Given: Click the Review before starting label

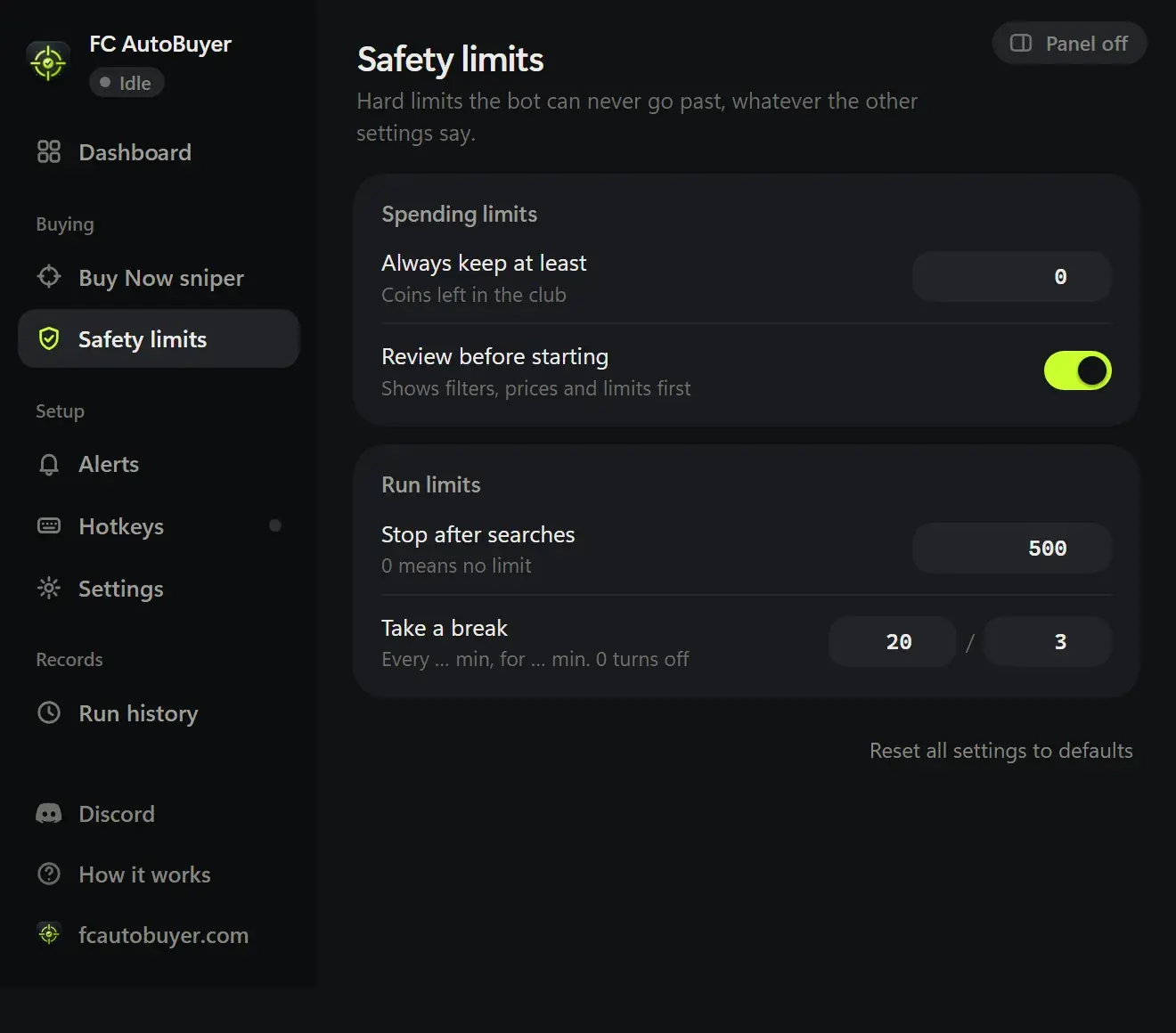Looking at the screenshot, I should pos(494,356).
